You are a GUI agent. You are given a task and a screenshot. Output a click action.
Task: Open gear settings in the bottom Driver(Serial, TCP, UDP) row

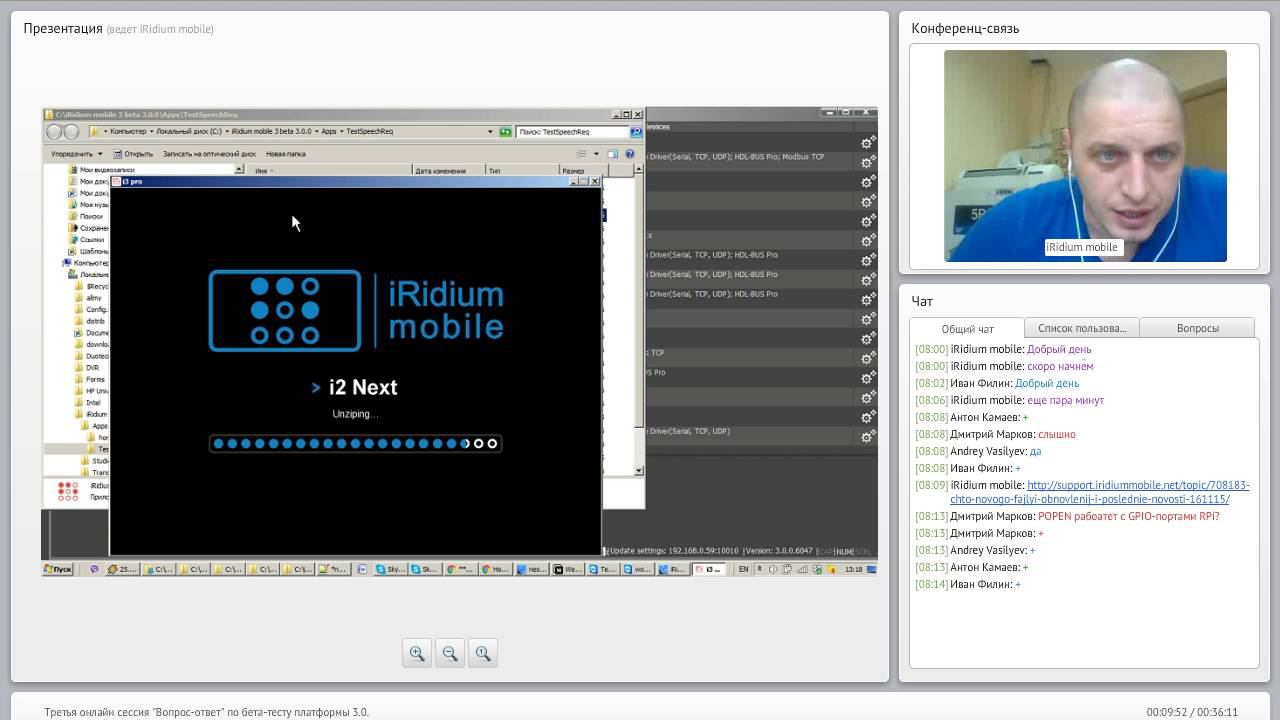point(868,437)
